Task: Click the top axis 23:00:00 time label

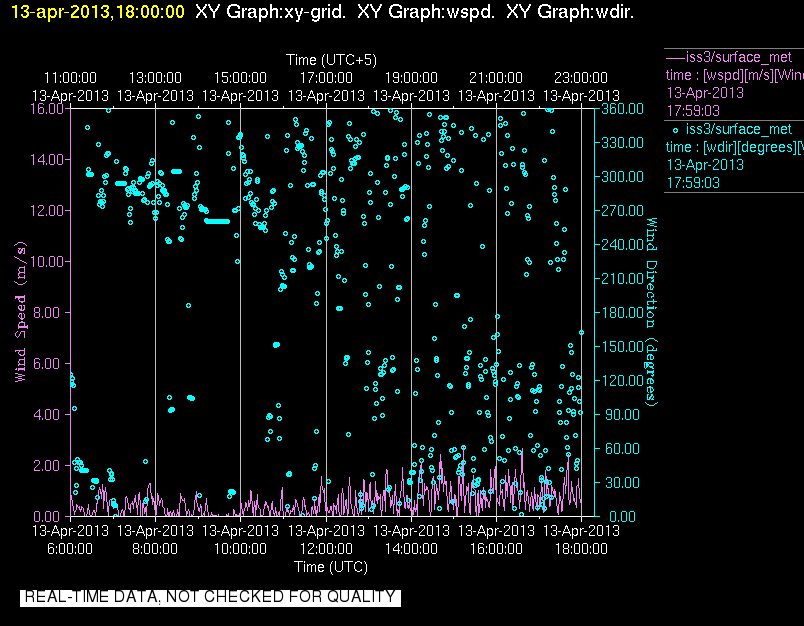Action: pos(581,78)
